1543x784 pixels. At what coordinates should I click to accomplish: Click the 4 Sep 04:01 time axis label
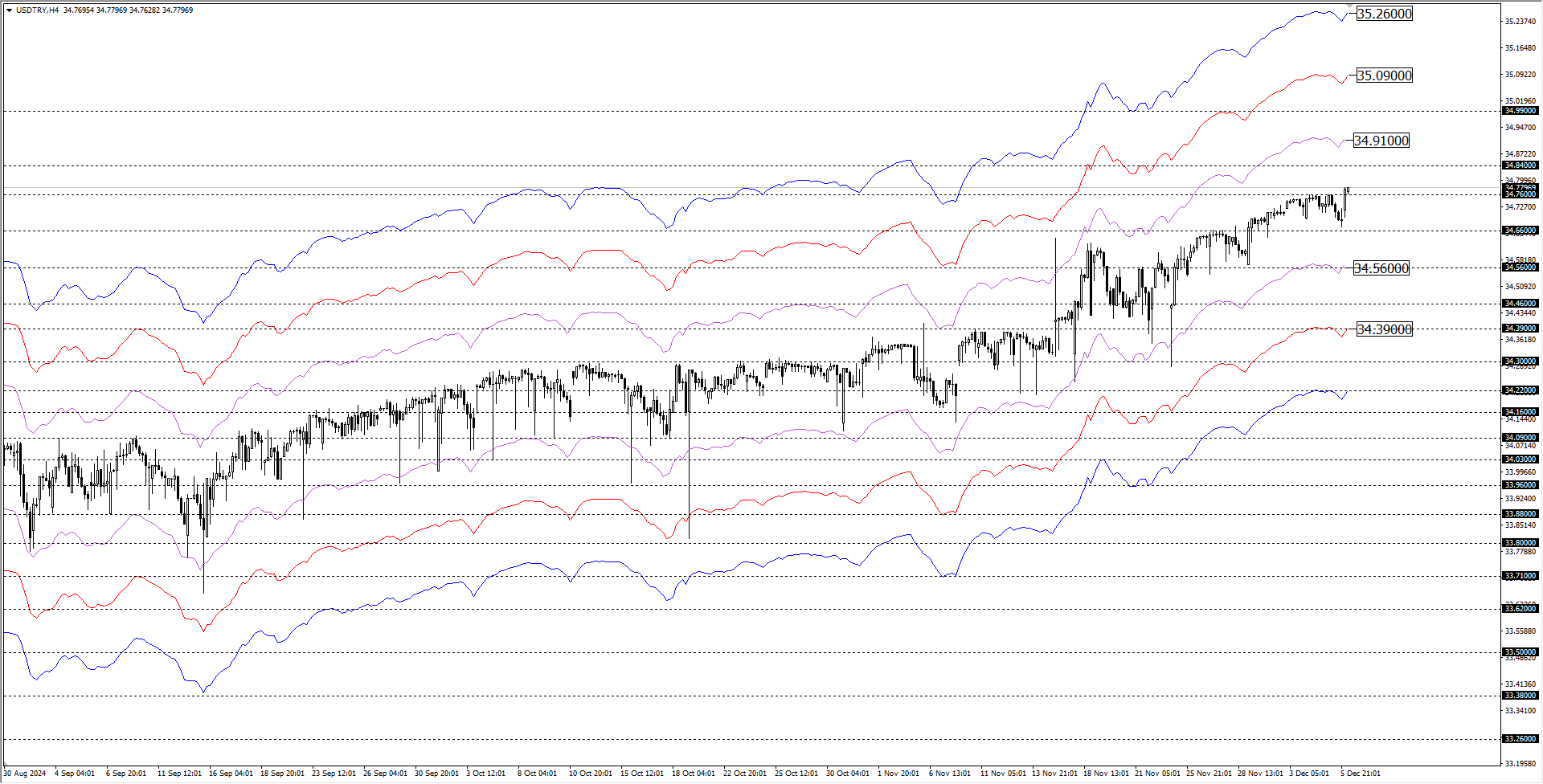[75, 774]
